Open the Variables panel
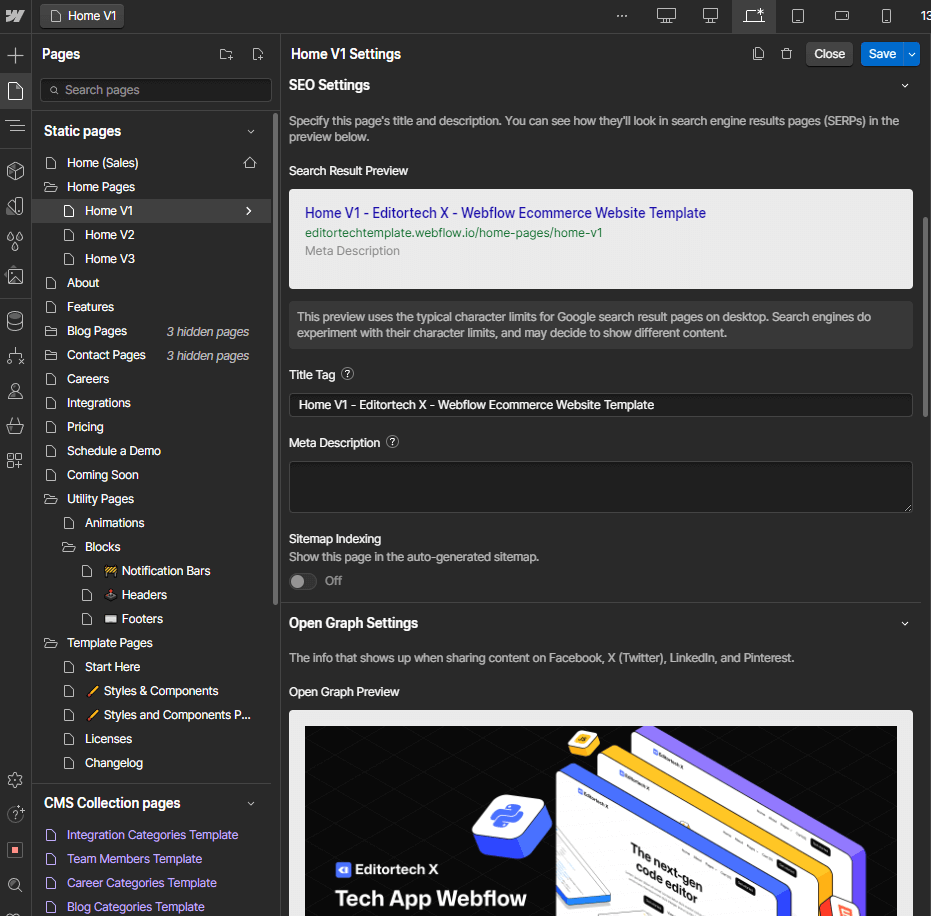 click(x=15, y=240)
